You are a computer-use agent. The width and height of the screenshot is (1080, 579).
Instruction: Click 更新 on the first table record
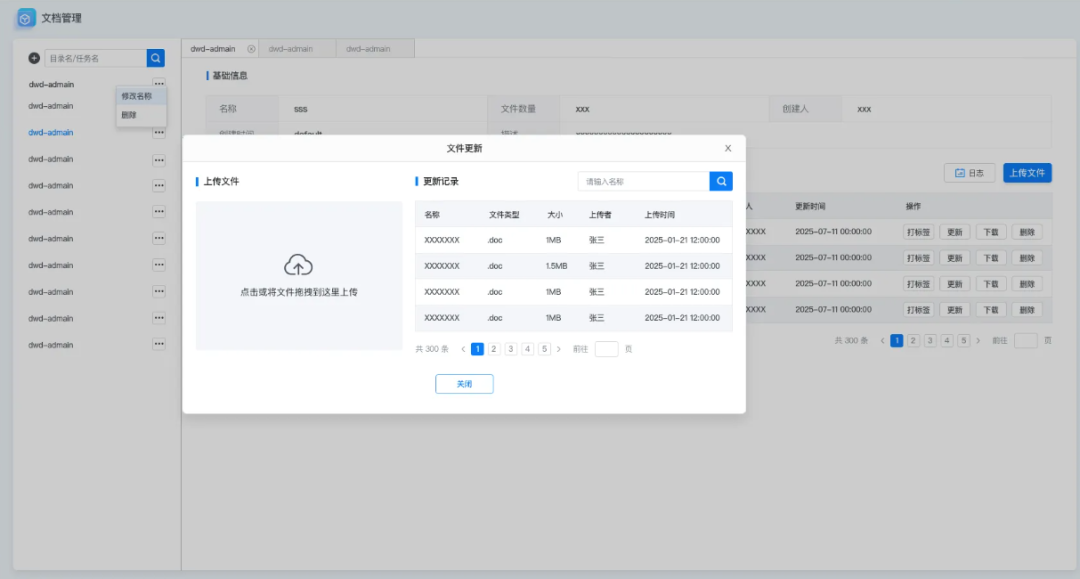[x=955, y=231]
